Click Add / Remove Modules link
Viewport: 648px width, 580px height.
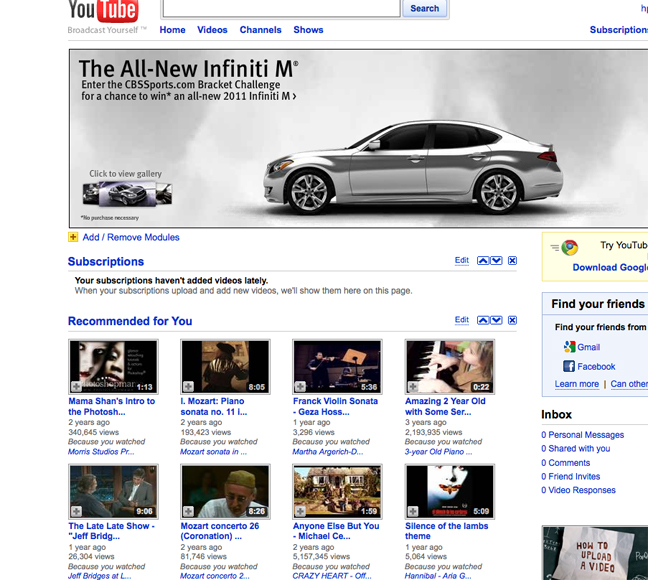click(x=131, y=237)
